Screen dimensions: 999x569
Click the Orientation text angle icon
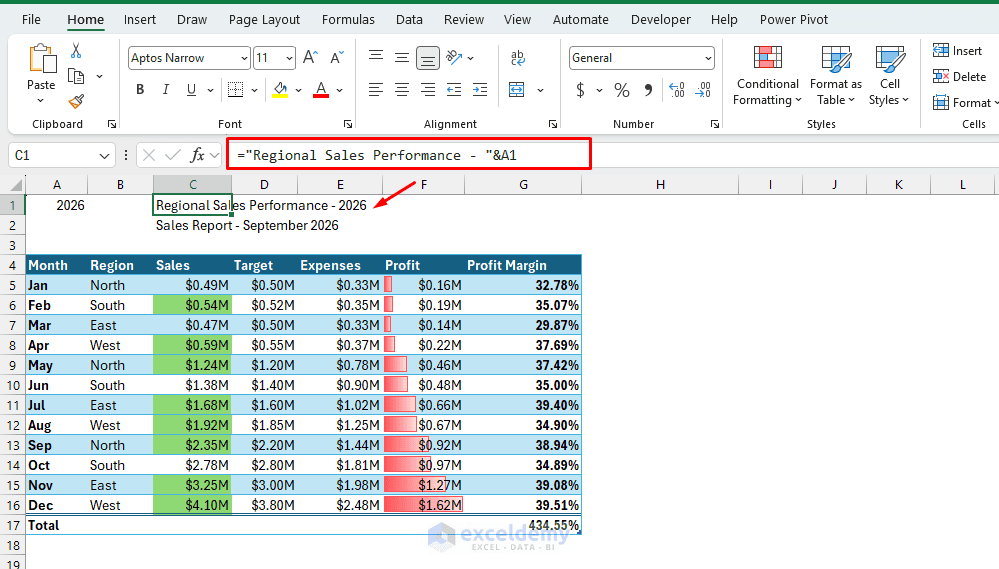tap(454, 57)
